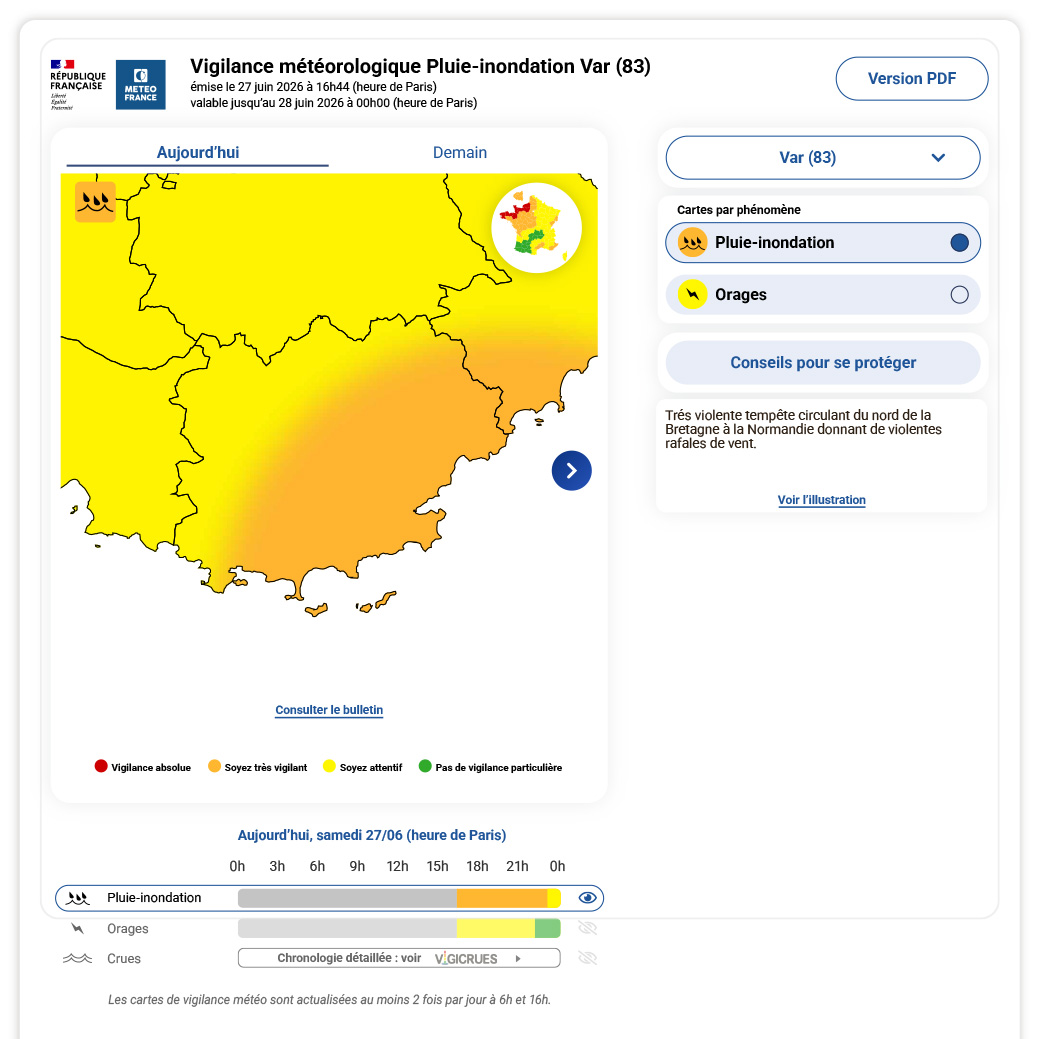
Task: Open the Var (83) department dropdown
Action: click(x=822, y=158)
